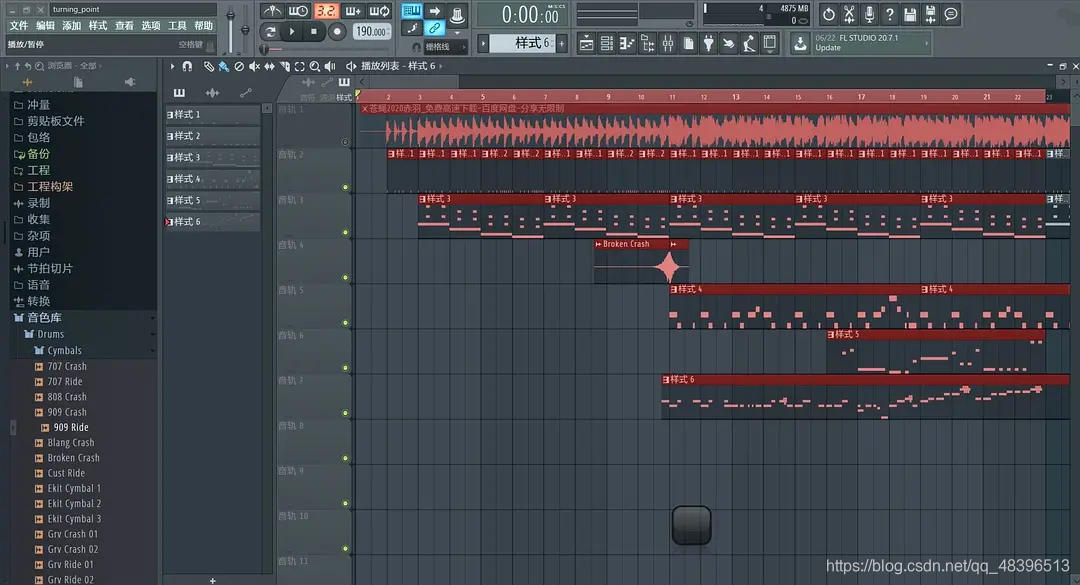The height and width of the screenshot is (585, 1080).
Task: Open the channel rack icon
Action: tap(607, 44)
